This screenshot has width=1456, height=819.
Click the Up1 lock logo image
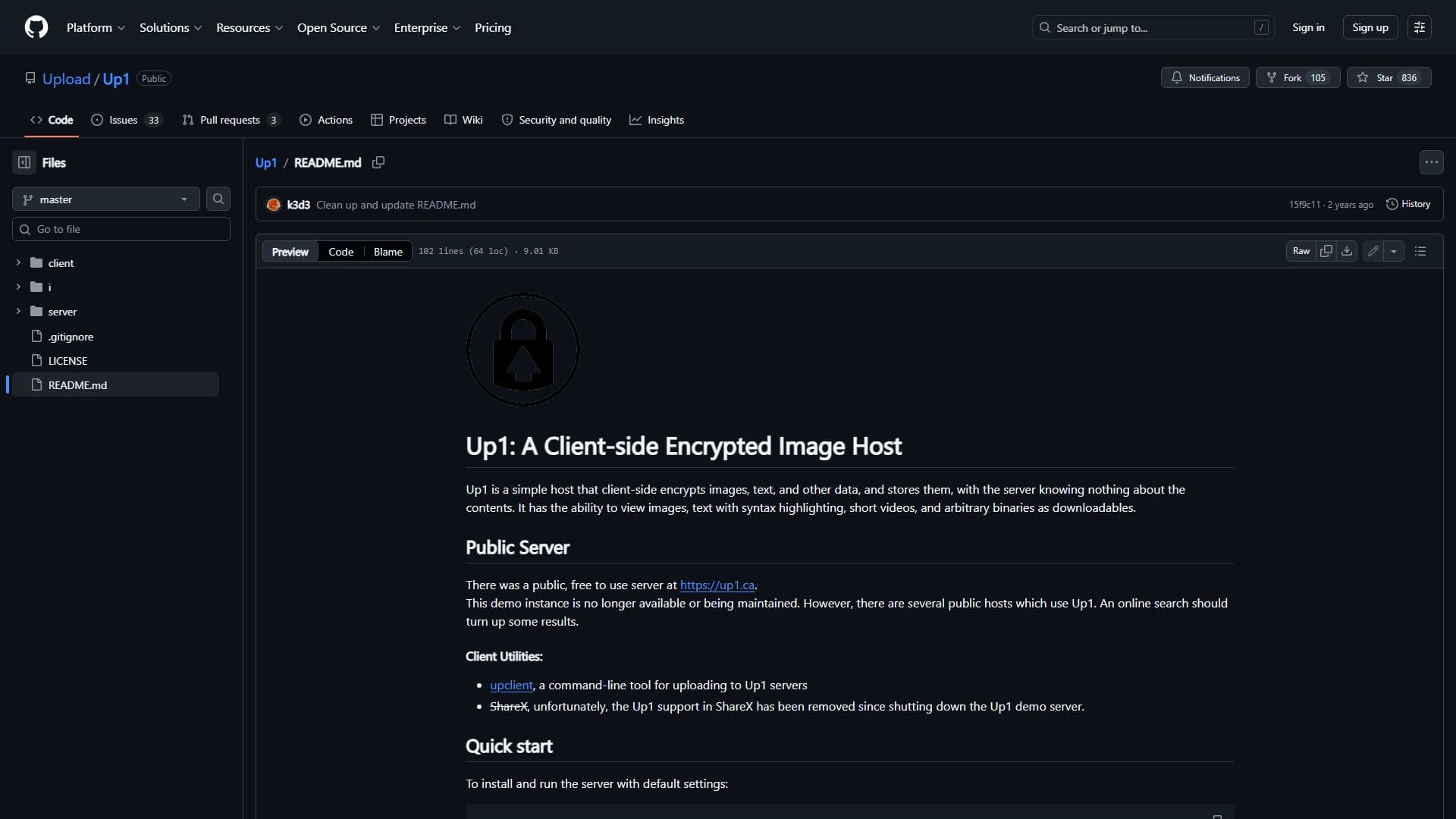pyautogui.click(x=523, y=350)
